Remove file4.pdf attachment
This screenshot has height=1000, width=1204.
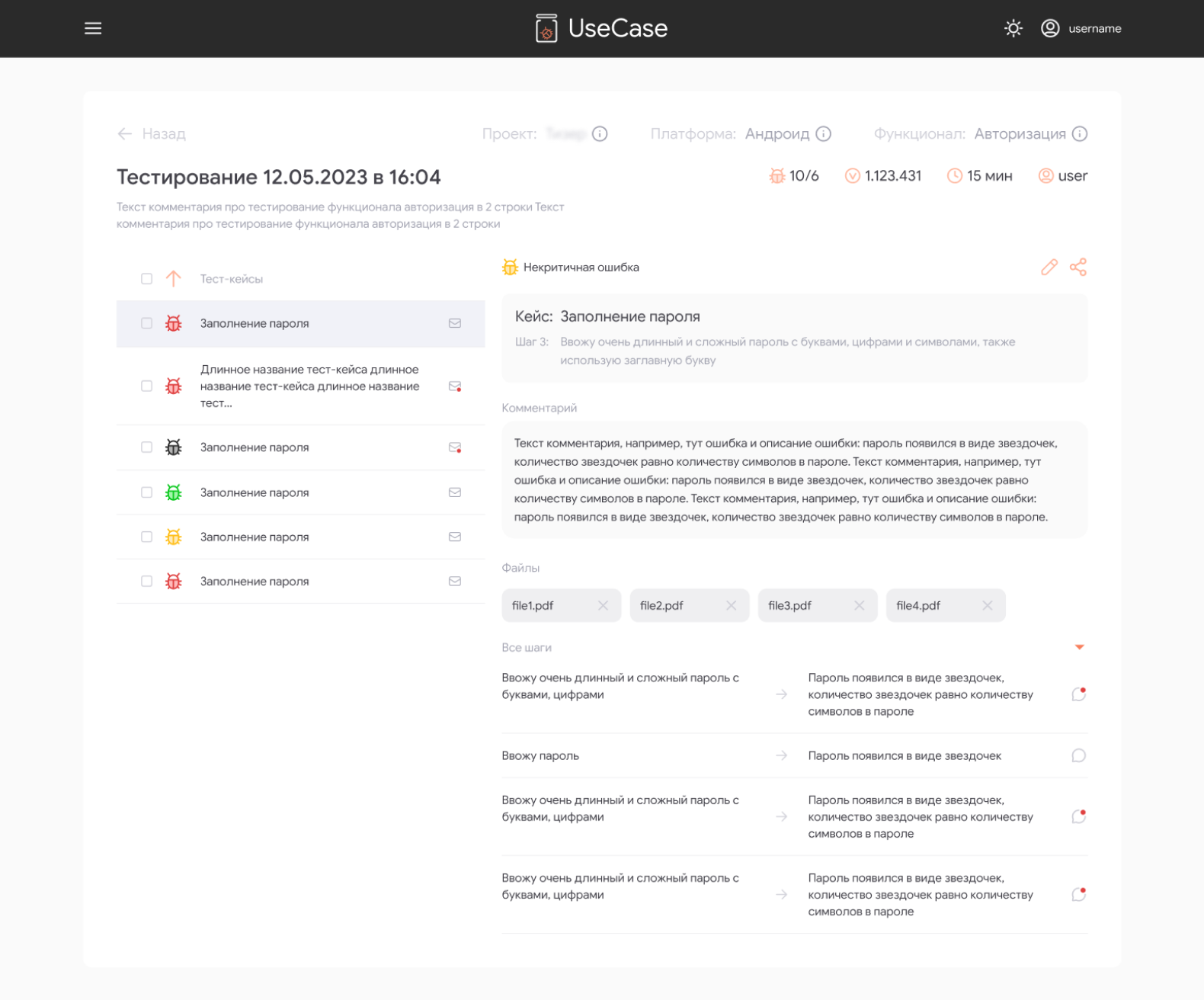click(987, 605)
